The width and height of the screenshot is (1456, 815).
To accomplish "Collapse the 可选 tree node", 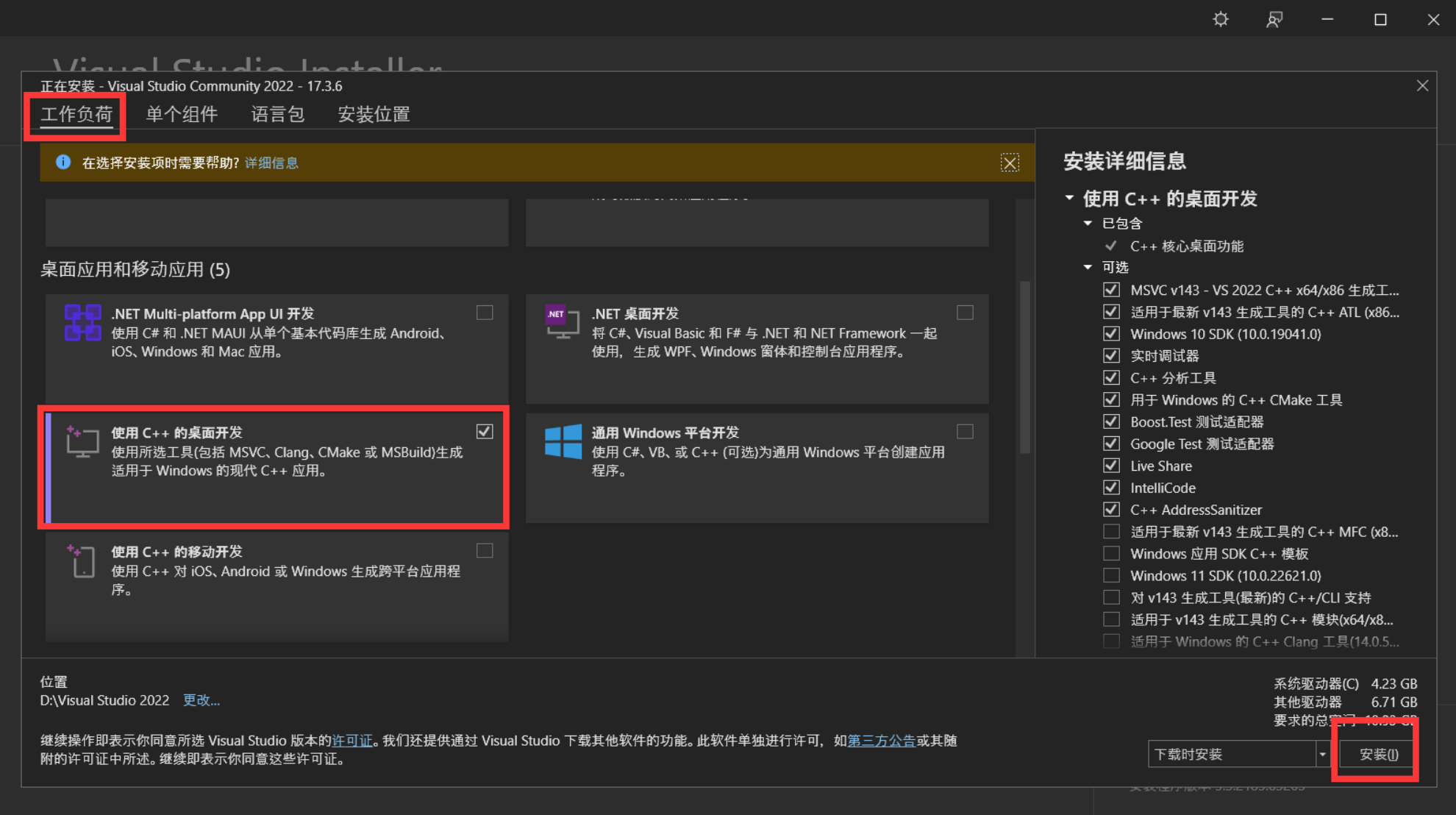I will point(1088,267).
